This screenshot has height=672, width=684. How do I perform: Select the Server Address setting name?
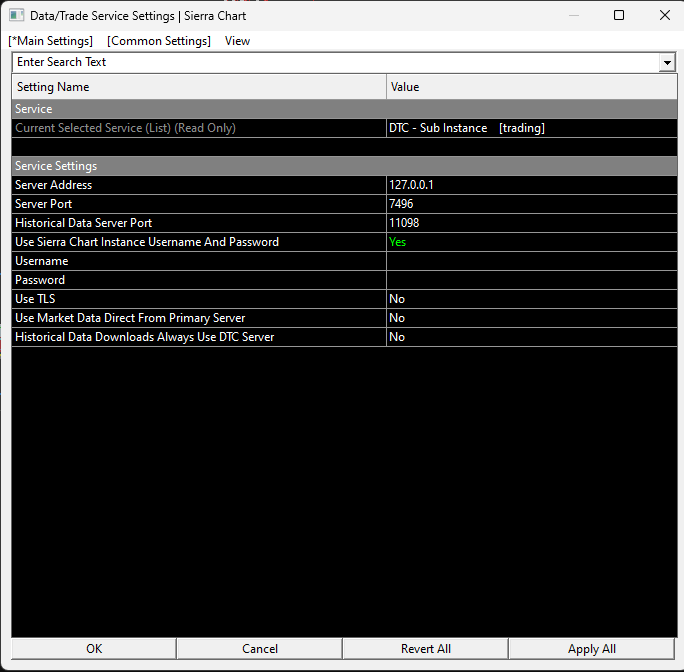tap(53, 185)
